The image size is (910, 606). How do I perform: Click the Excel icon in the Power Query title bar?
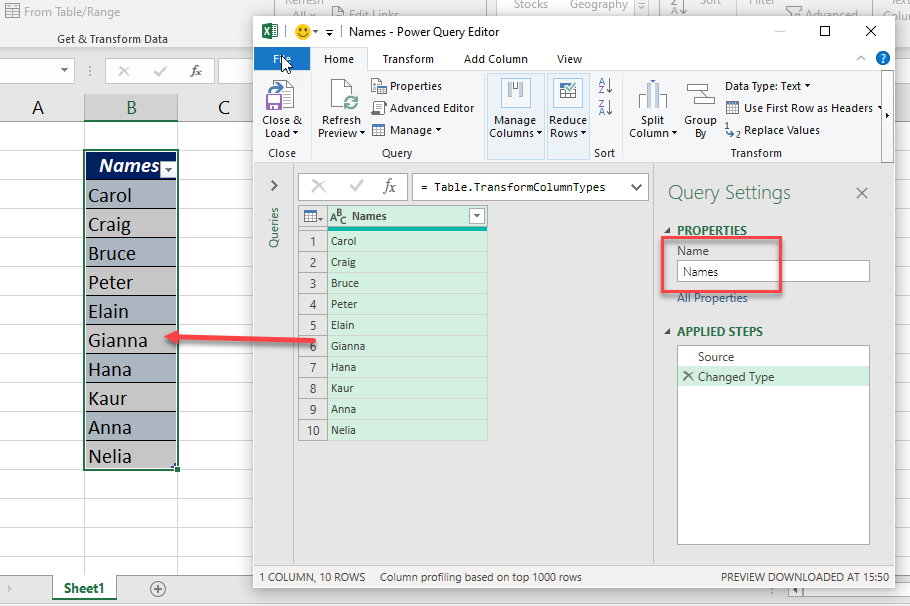(x=270, y=31)
